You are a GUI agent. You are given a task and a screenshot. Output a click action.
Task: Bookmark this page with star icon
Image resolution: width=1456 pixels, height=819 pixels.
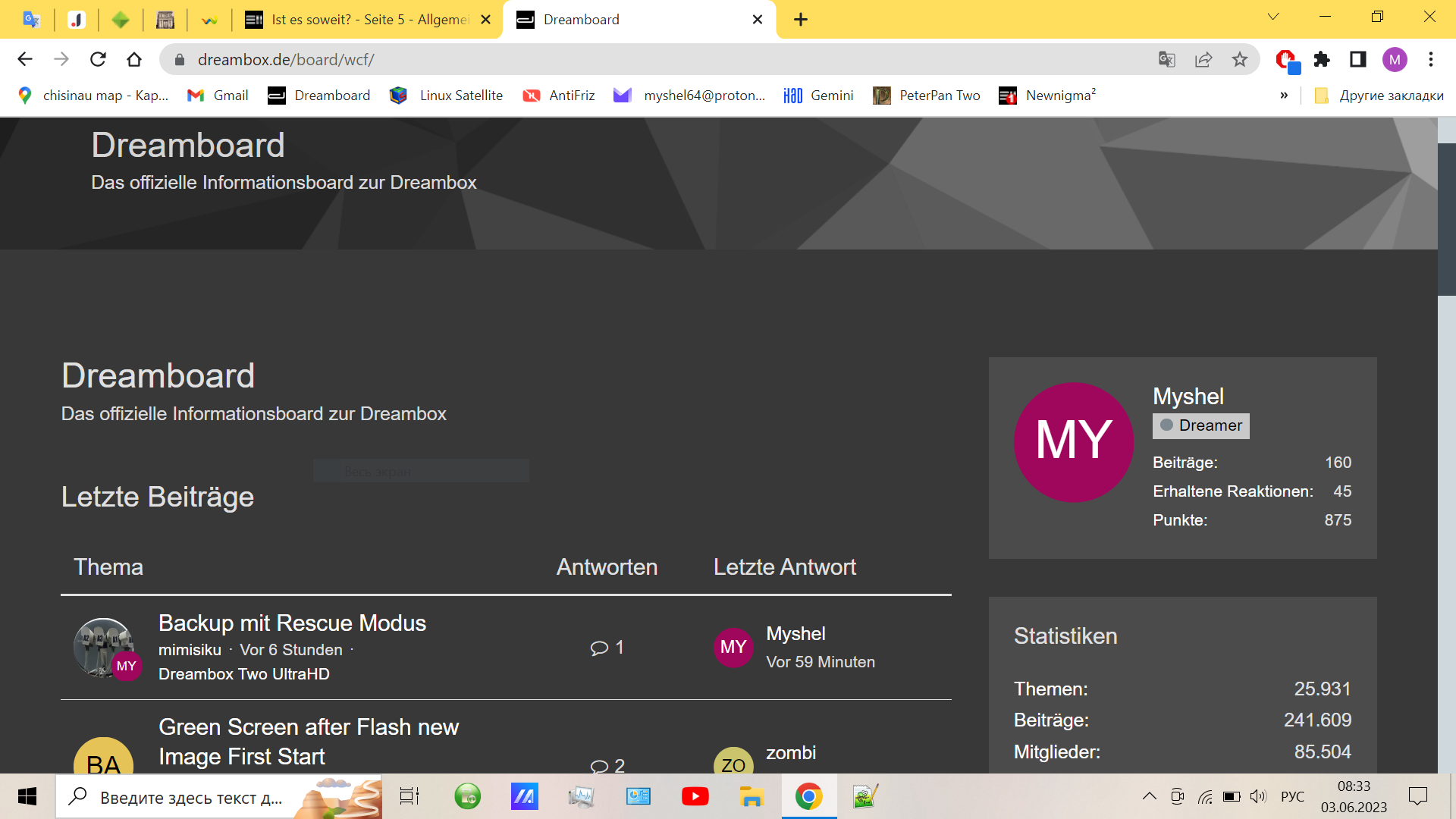(1239, 59)
